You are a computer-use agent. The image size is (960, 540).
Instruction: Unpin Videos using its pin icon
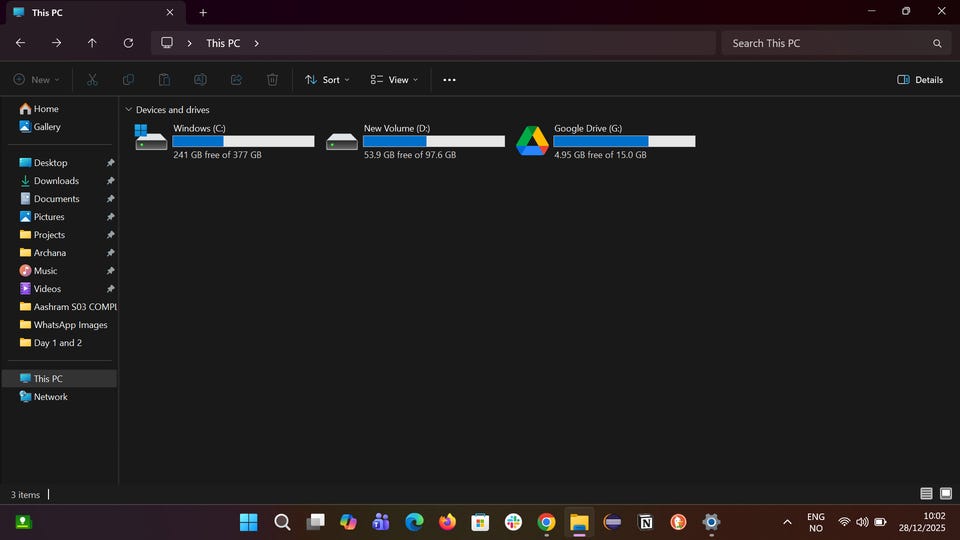pos(111,288)
